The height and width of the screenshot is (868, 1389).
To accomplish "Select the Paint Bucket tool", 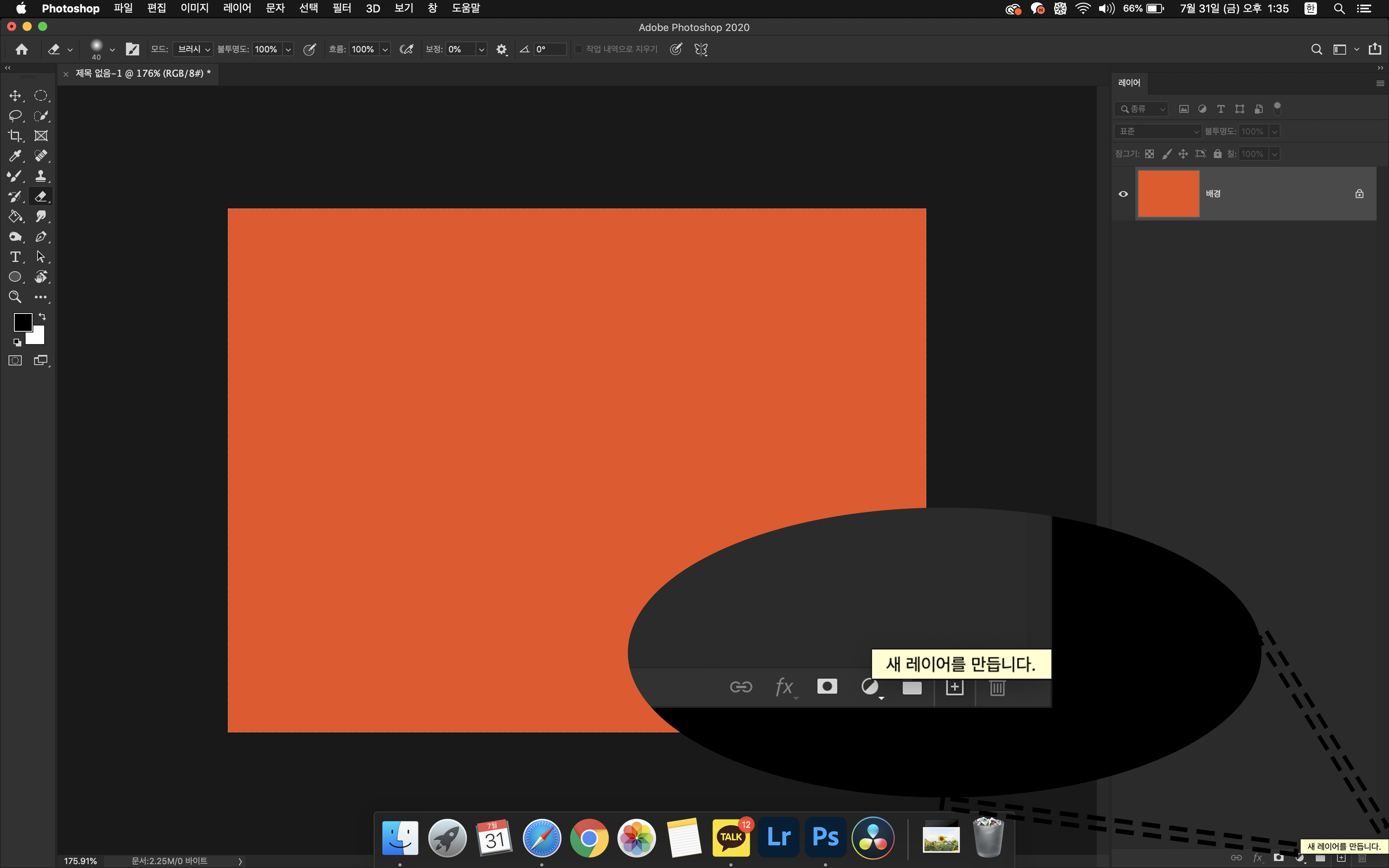I will click(x=15, y=217).
